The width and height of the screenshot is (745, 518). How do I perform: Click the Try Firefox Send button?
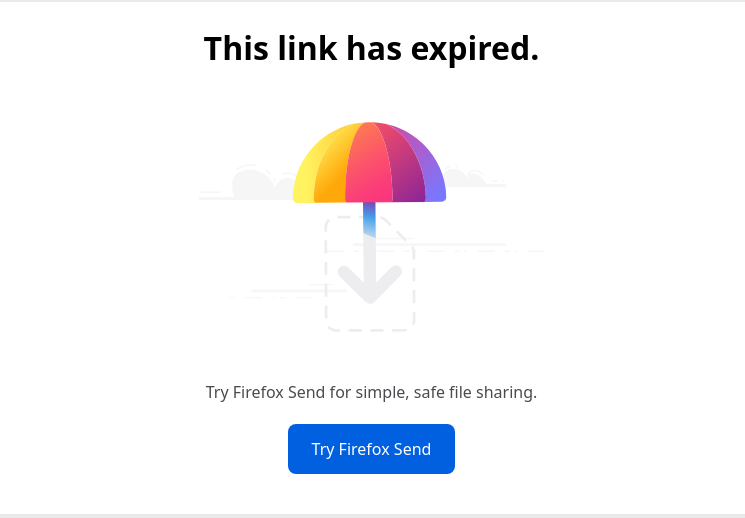[x=371, y=449]
